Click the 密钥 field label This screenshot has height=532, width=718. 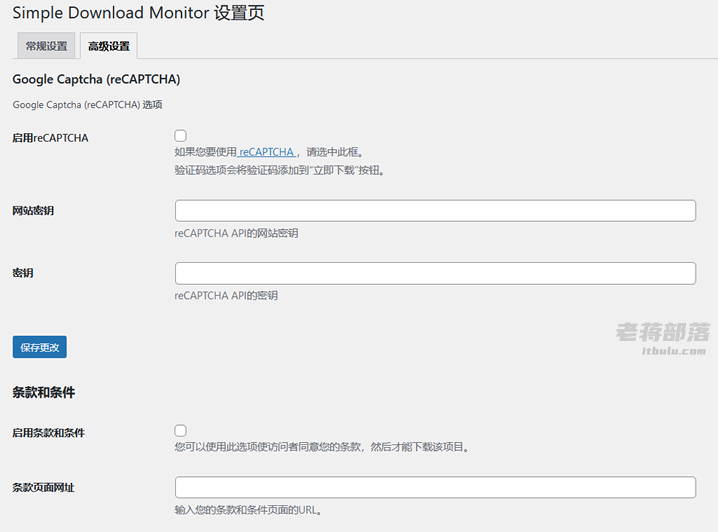(x=23, y=273)
